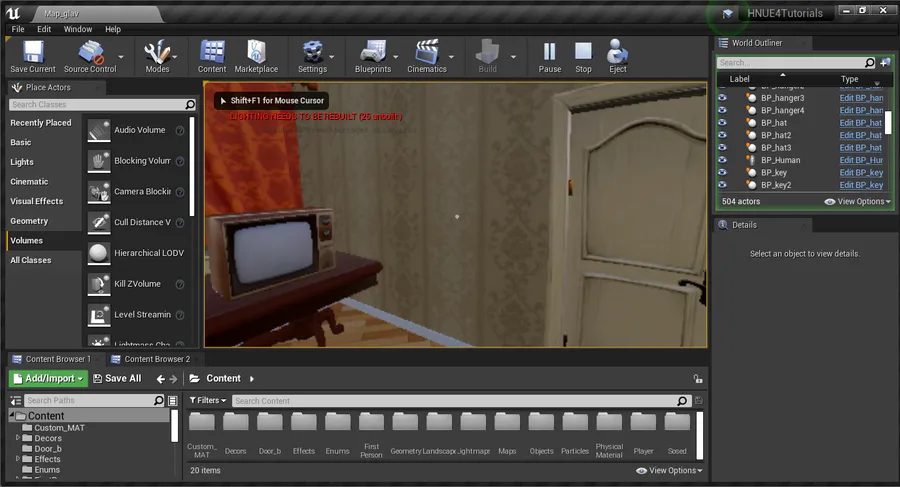Go back in Content Browser history
This screenshot has height=487, width=900.
[x=161, y=379]
